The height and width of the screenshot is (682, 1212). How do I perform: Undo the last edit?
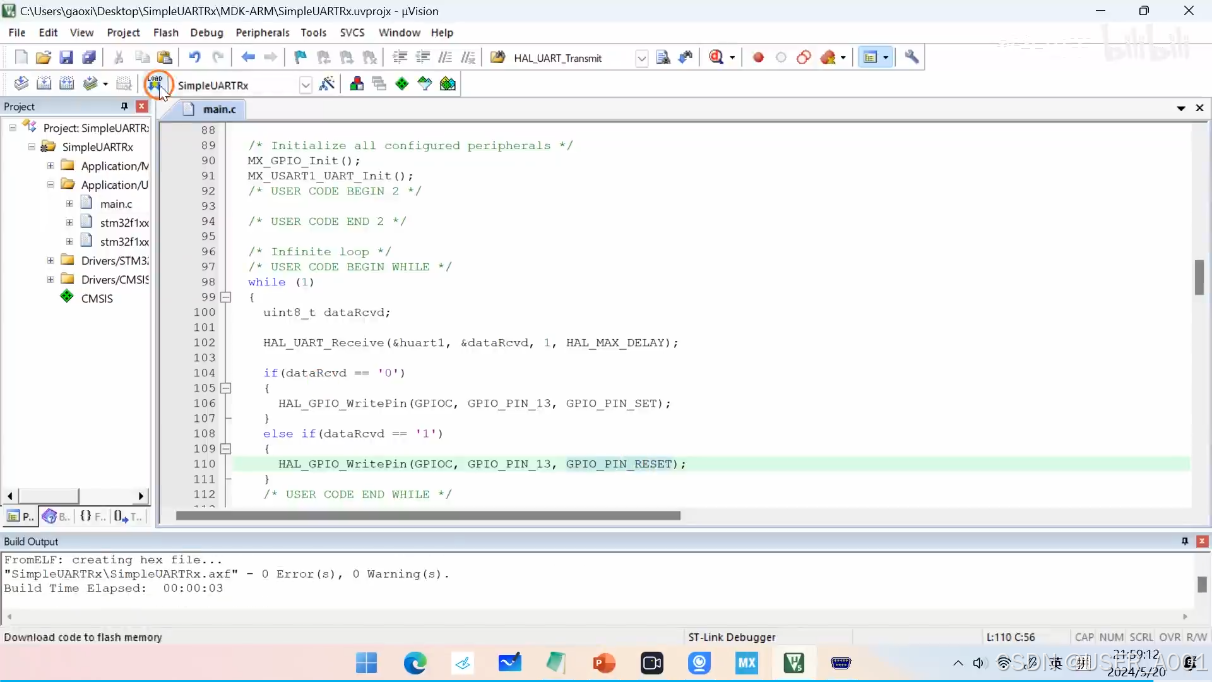[x=195, y=58]
